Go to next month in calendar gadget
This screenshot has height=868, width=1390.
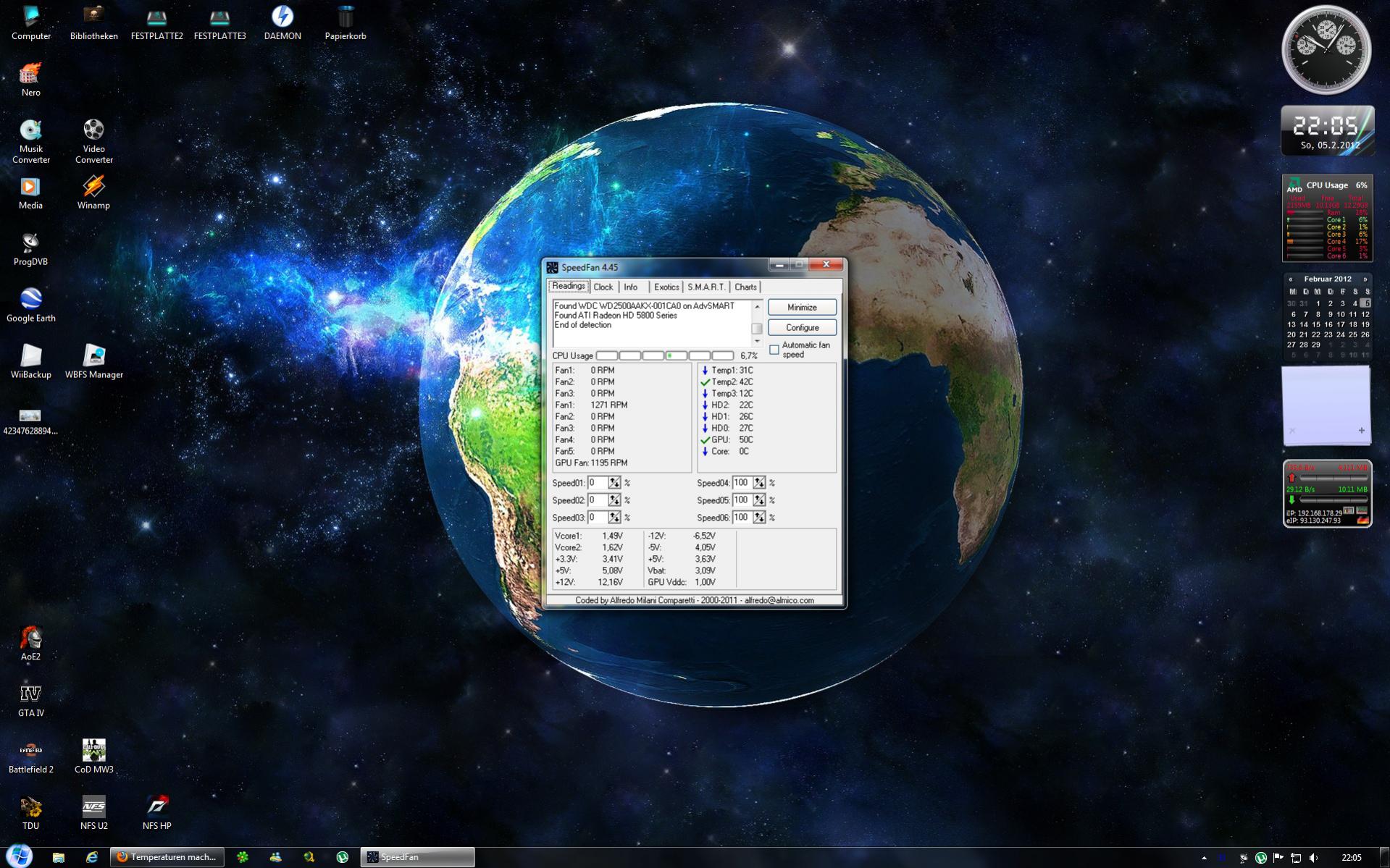point(1365,279)
